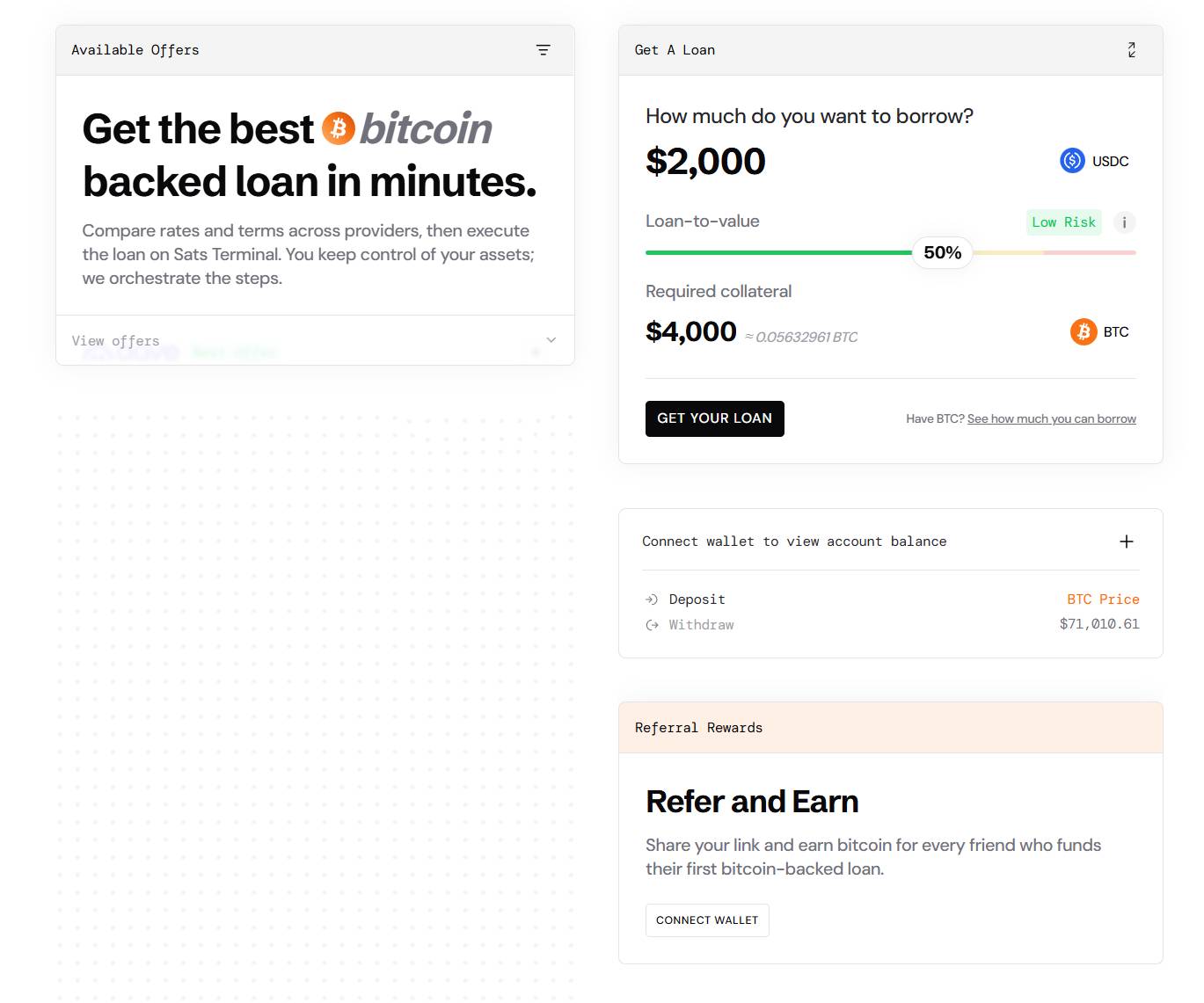Viewport: 1204px width, 1003px height.
Task: Click the Bitcoin icon in the headline
Action: (338, 128)
